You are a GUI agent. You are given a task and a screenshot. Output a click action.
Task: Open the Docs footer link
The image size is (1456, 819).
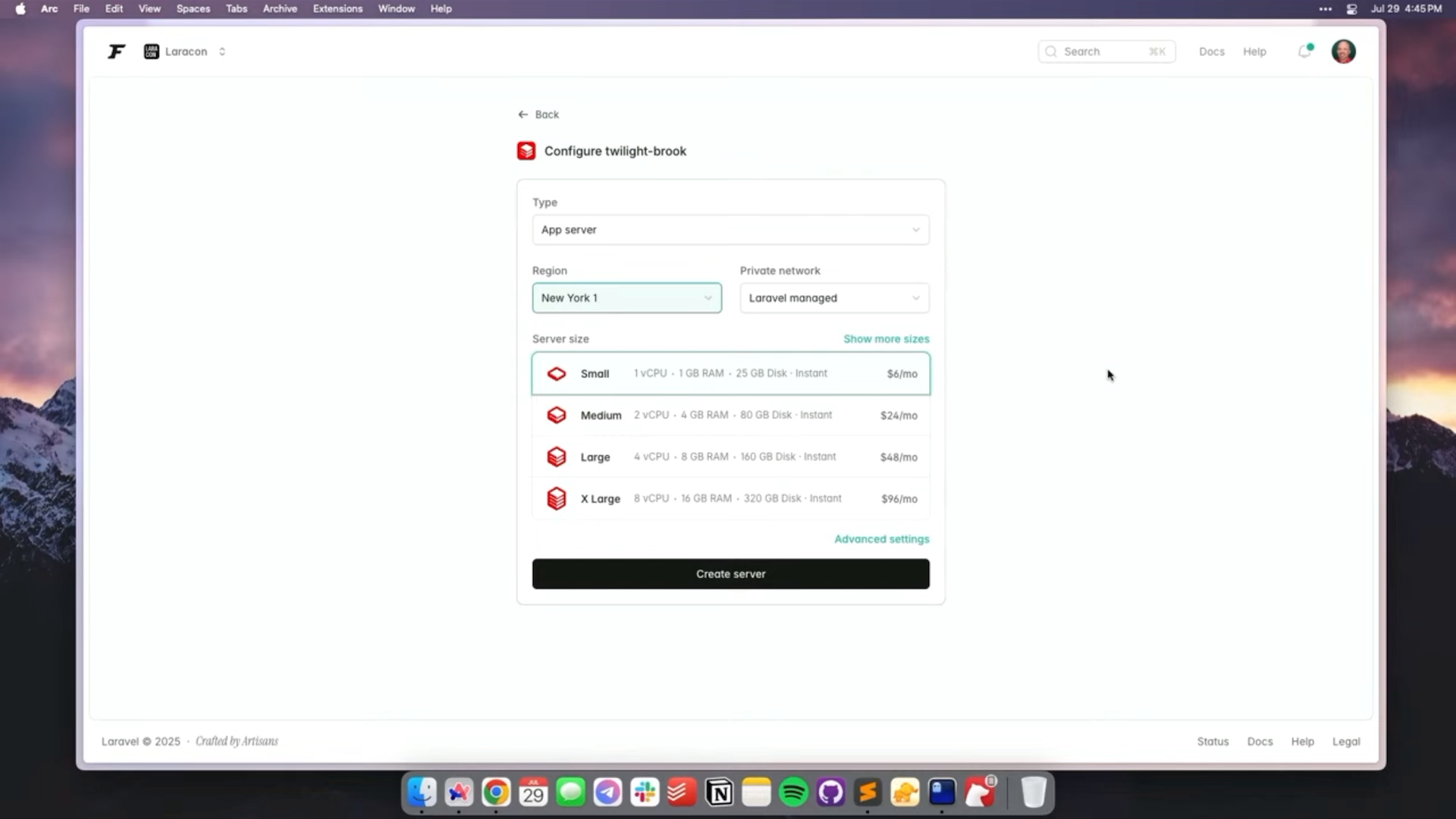click(1260, 742)
